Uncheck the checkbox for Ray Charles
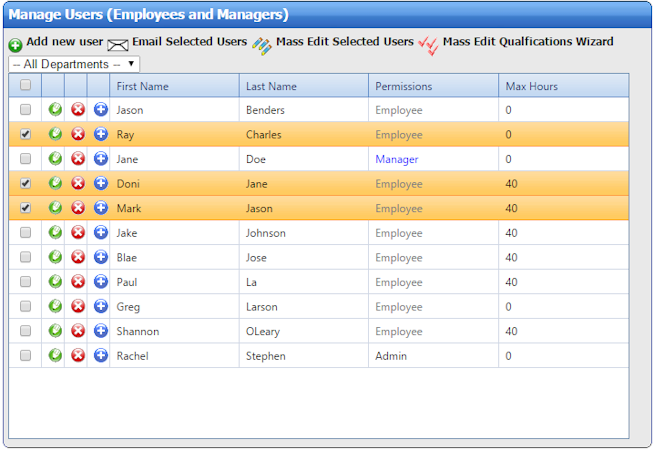656x450 pixels. click(25, 135)
